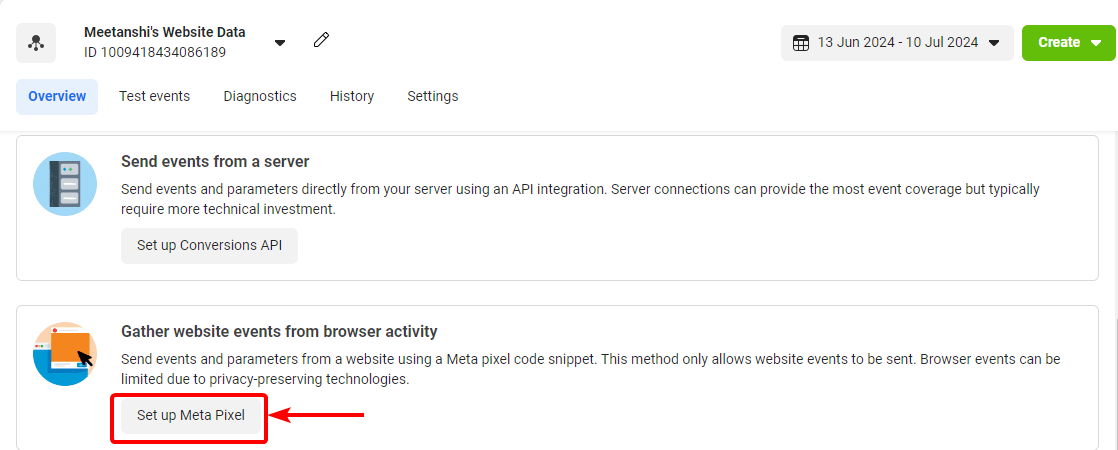Click the Meetanshi's Website Data title
The height and width of the screenshot is (450, 1118).
tap(165, 32)
